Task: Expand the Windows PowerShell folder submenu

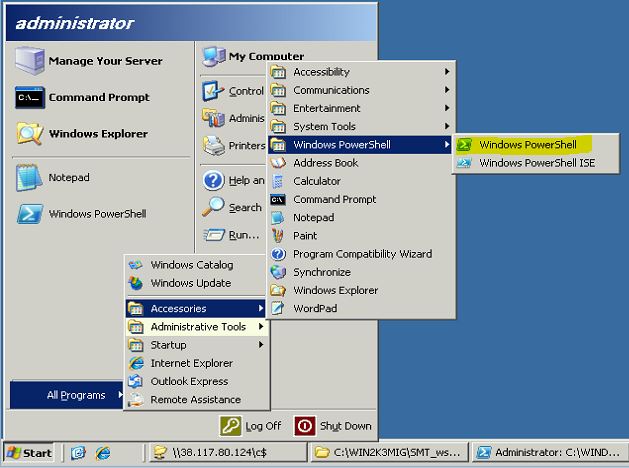Action: pyautogui.click(x=360, y=145)
